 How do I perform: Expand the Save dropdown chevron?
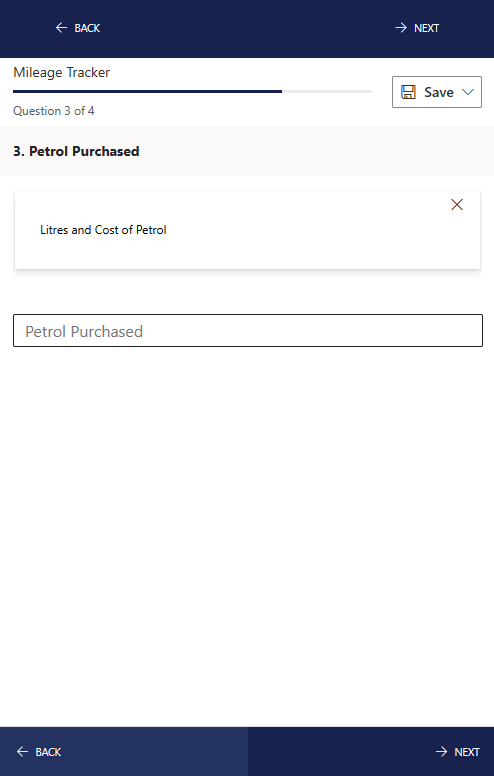click(468, 92)
